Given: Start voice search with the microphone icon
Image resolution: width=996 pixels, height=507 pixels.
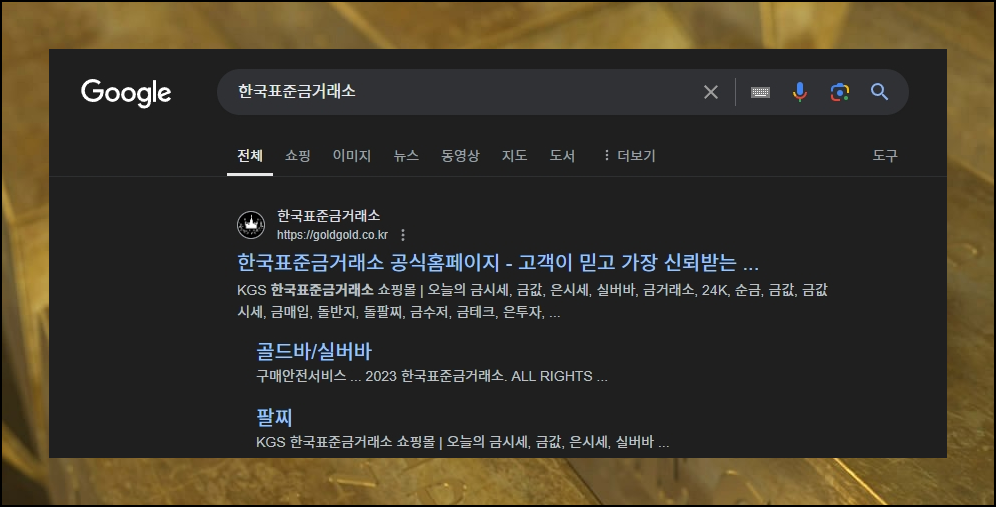Looking at the screenshot, I should pos(800,92).
